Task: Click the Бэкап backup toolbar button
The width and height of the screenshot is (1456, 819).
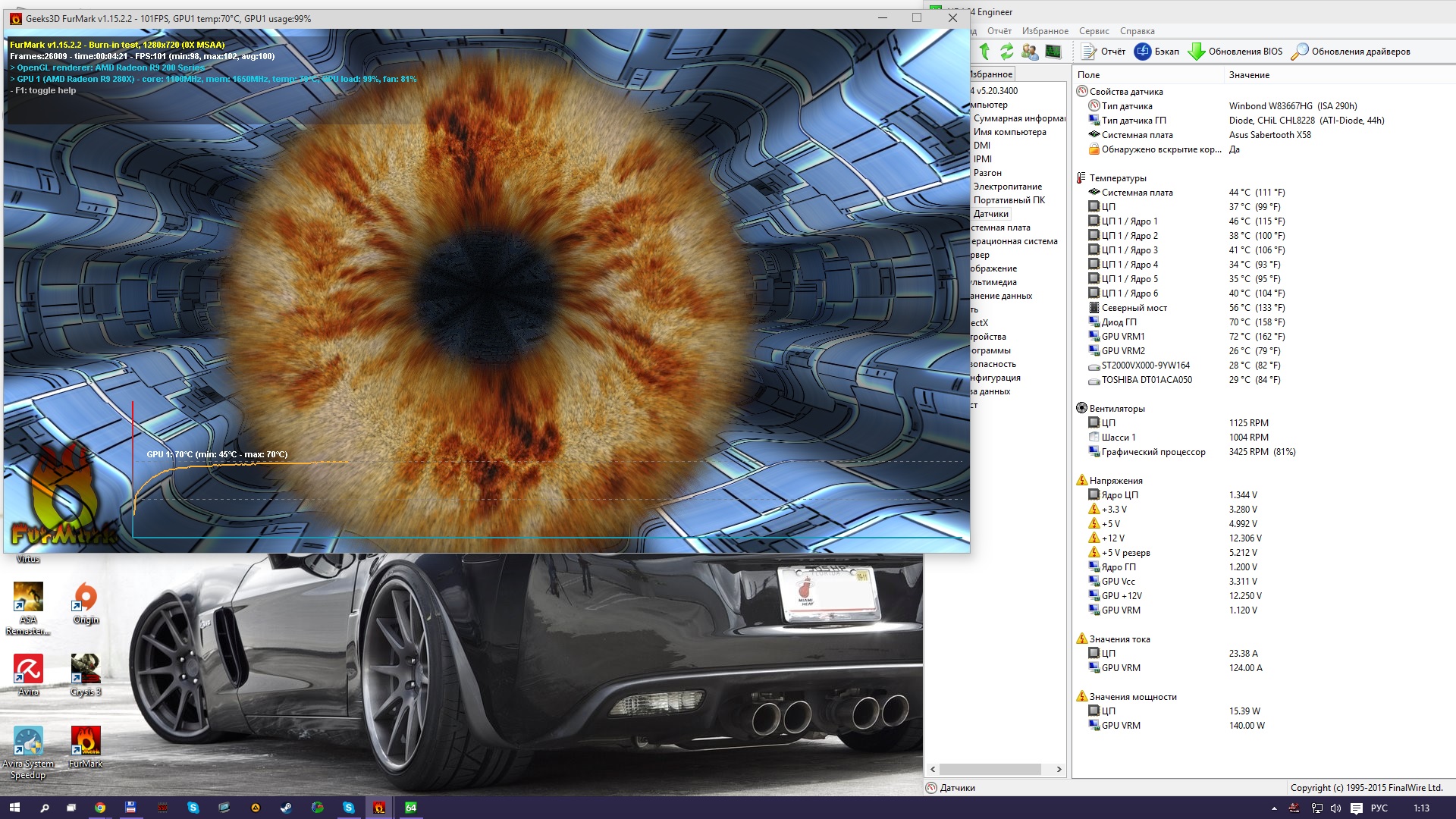Action: click(1156, 52)
